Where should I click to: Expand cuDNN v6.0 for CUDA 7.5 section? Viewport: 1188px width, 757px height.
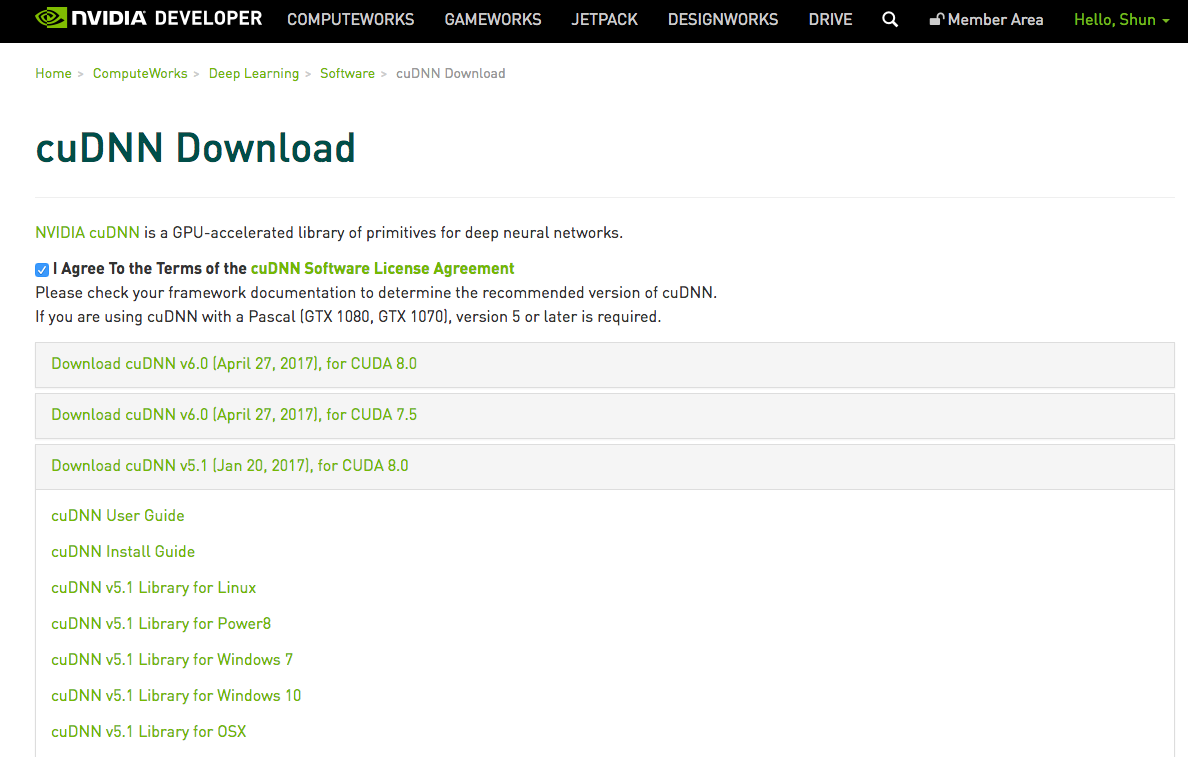click(x=605, y=415)
